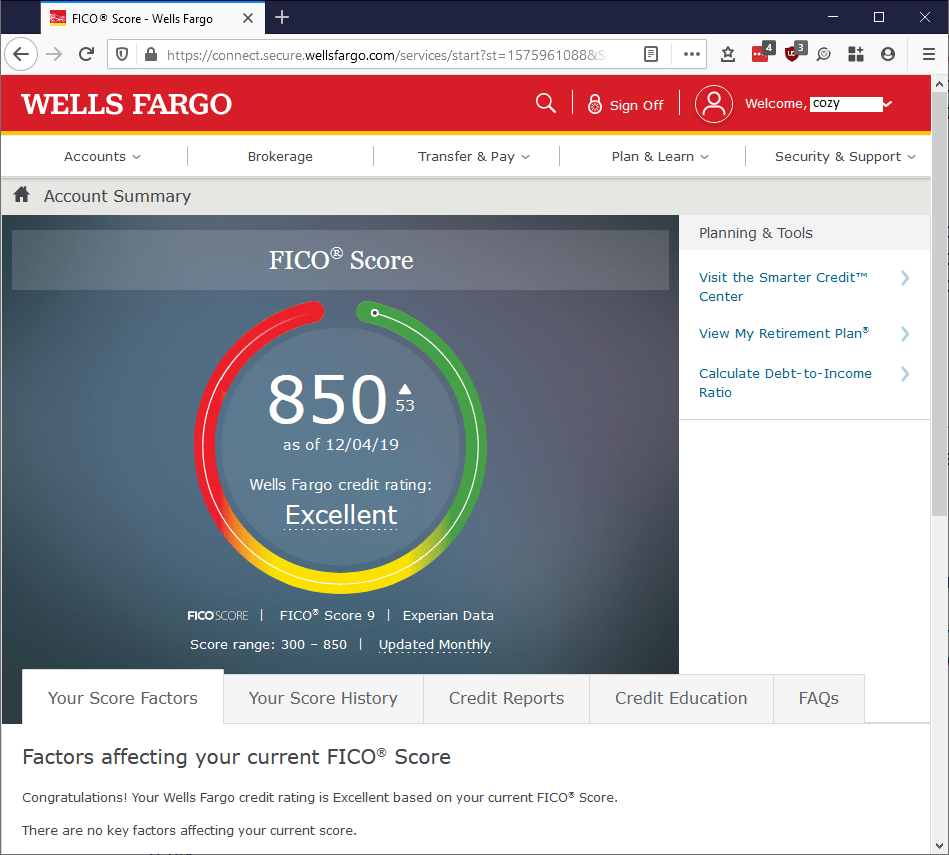Open the tracking protection shield icon

pyautogui.click(x=122, y=55)
